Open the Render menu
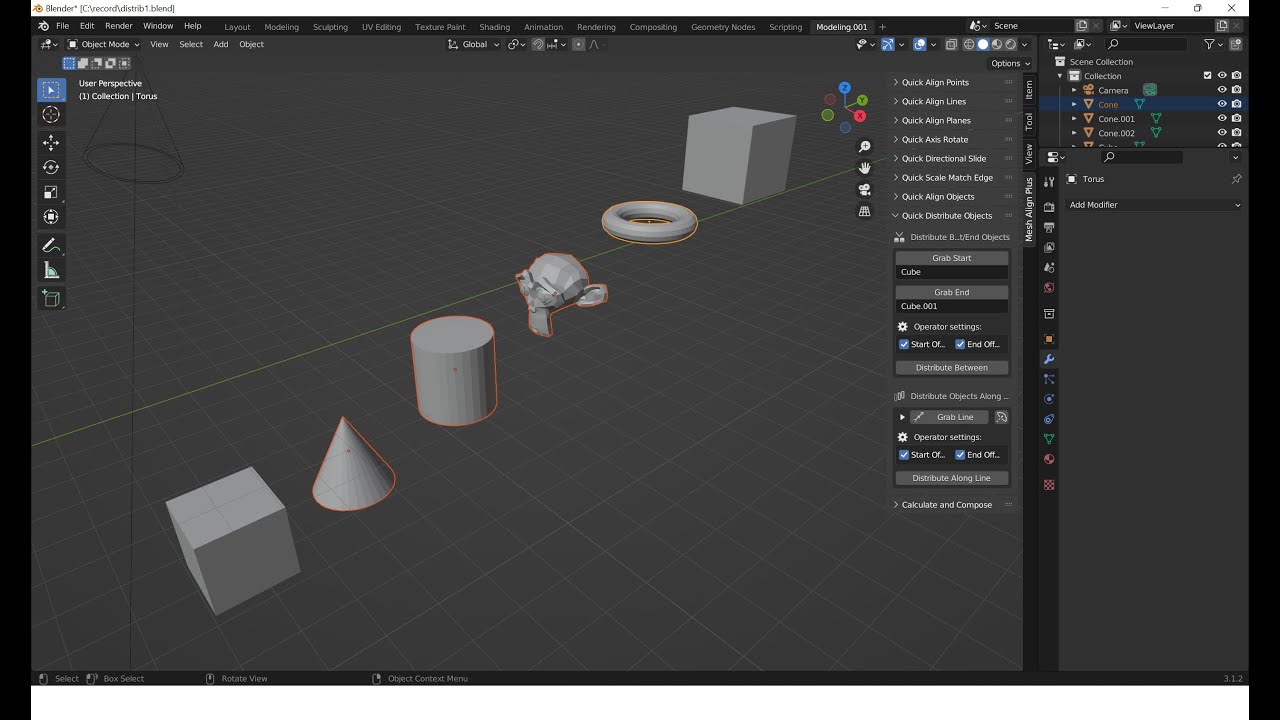1280x720 pixels. click(118, 26)
